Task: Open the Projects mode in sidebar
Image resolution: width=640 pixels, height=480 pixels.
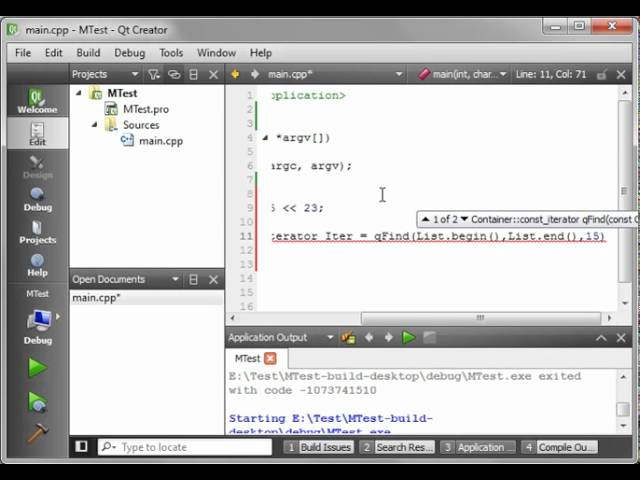Action: point(38,232)
